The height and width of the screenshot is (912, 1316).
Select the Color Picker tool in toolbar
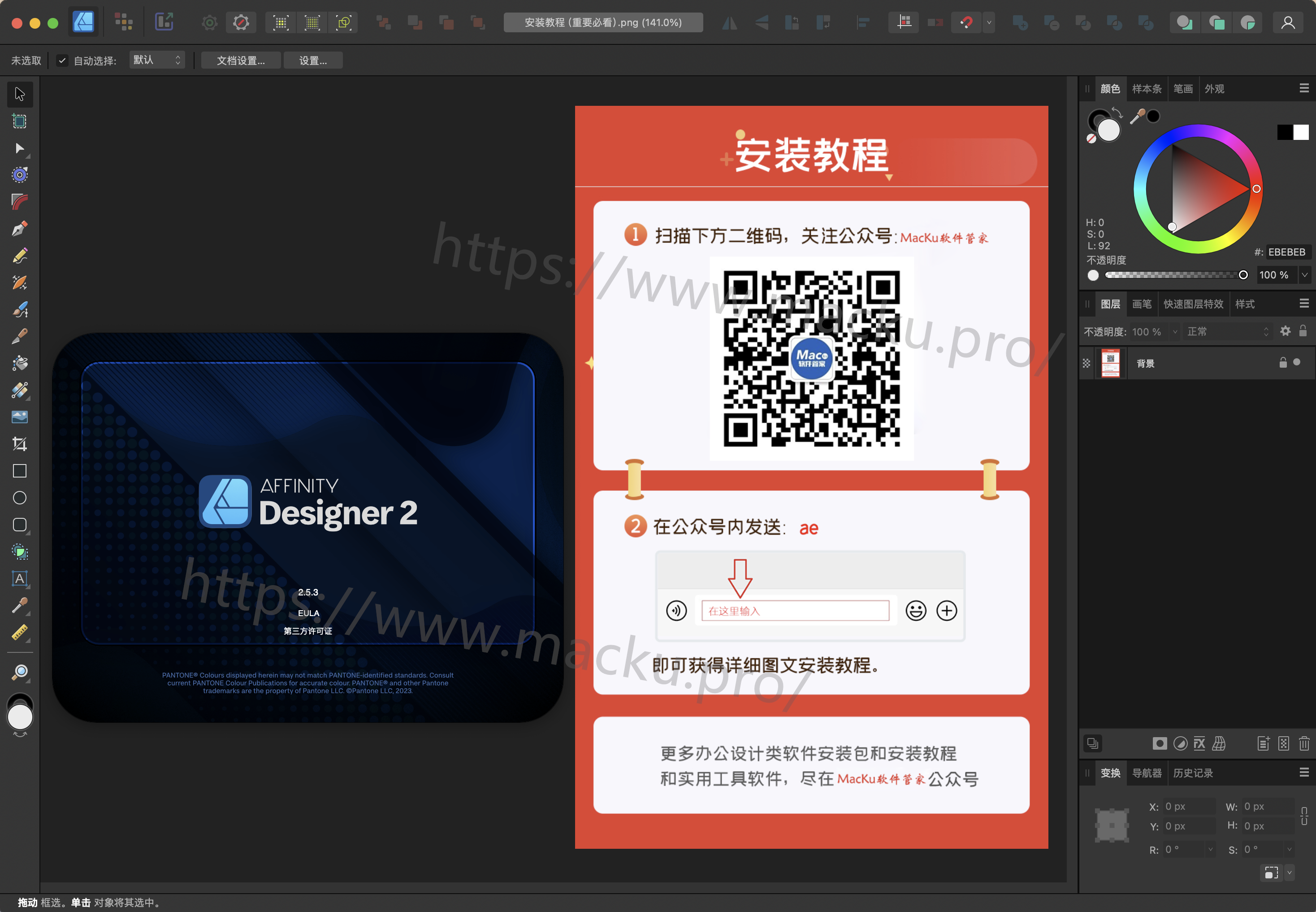click(x=20, y=605)
